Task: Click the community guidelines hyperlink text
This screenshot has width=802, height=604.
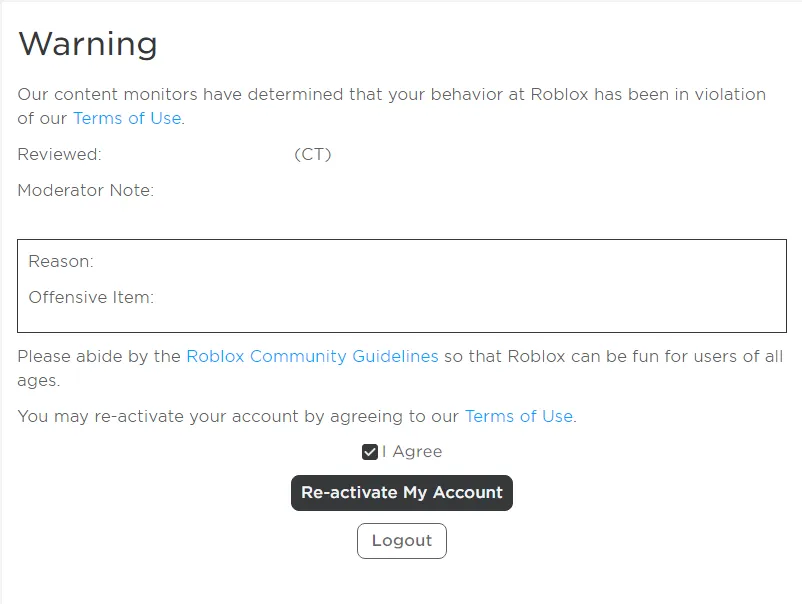Action: click(x=312, y=356)
